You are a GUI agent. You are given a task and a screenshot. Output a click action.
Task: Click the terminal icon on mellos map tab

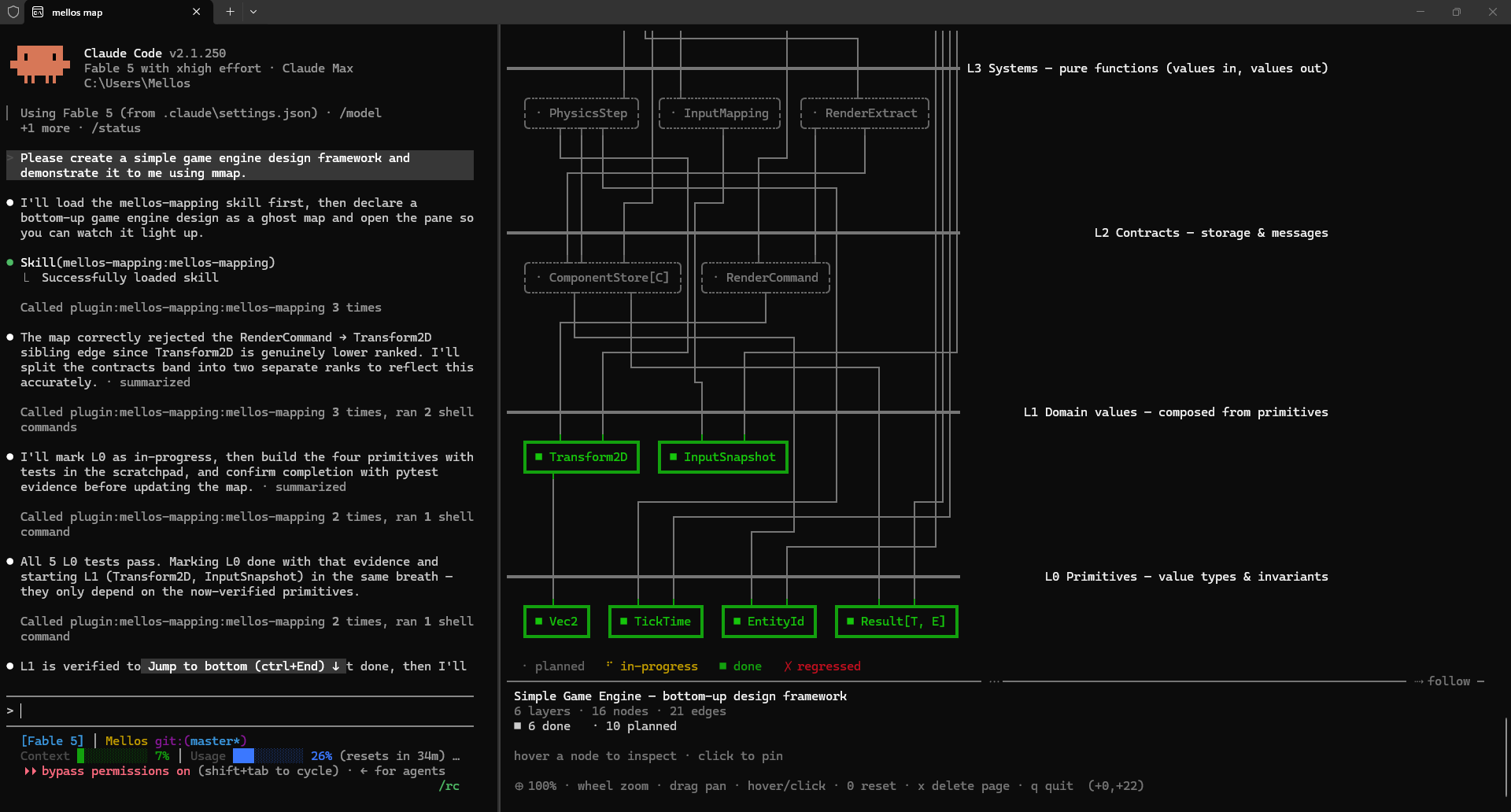click(x=38, y=12)
